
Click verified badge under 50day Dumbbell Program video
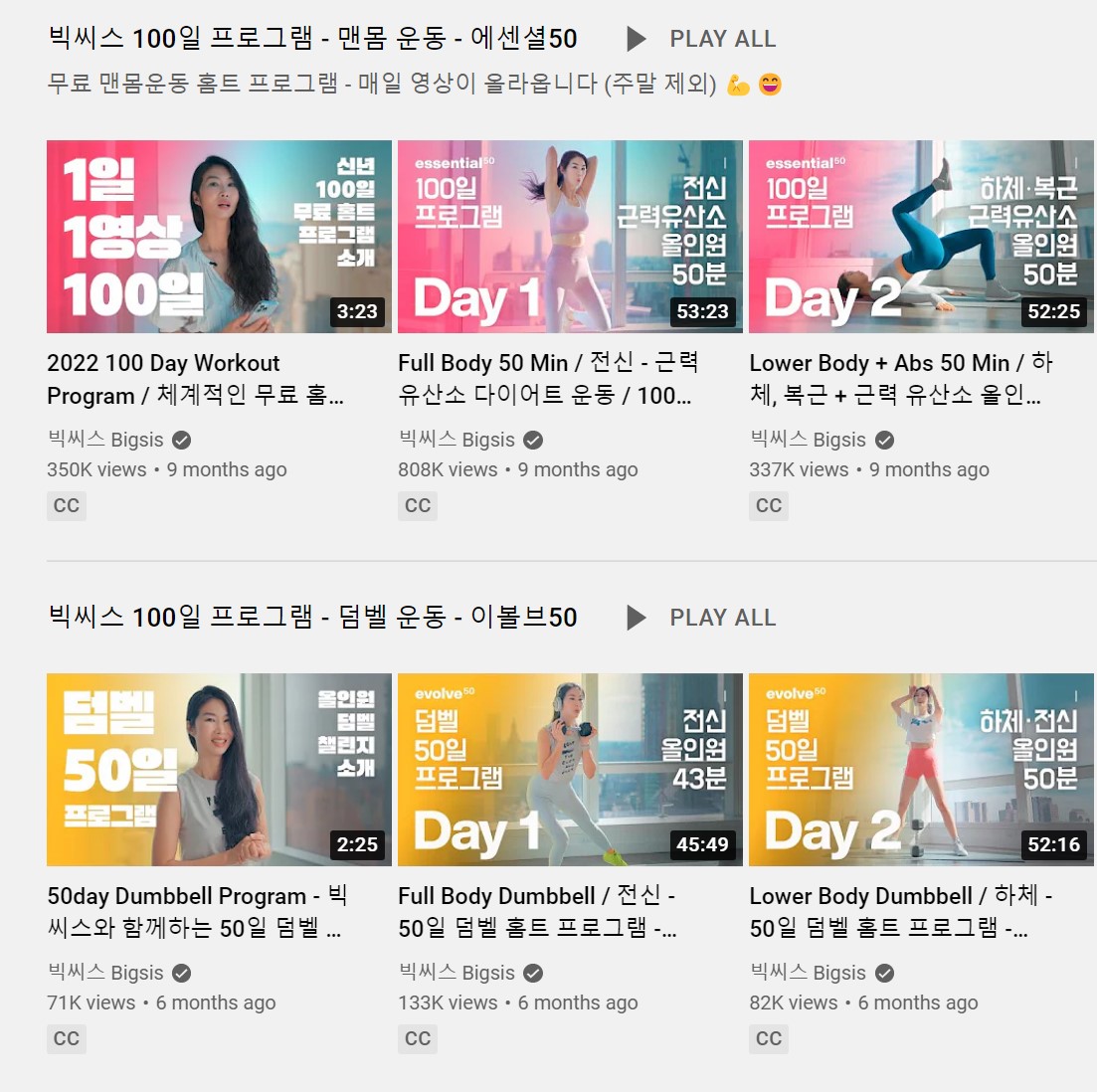point(182,973)
